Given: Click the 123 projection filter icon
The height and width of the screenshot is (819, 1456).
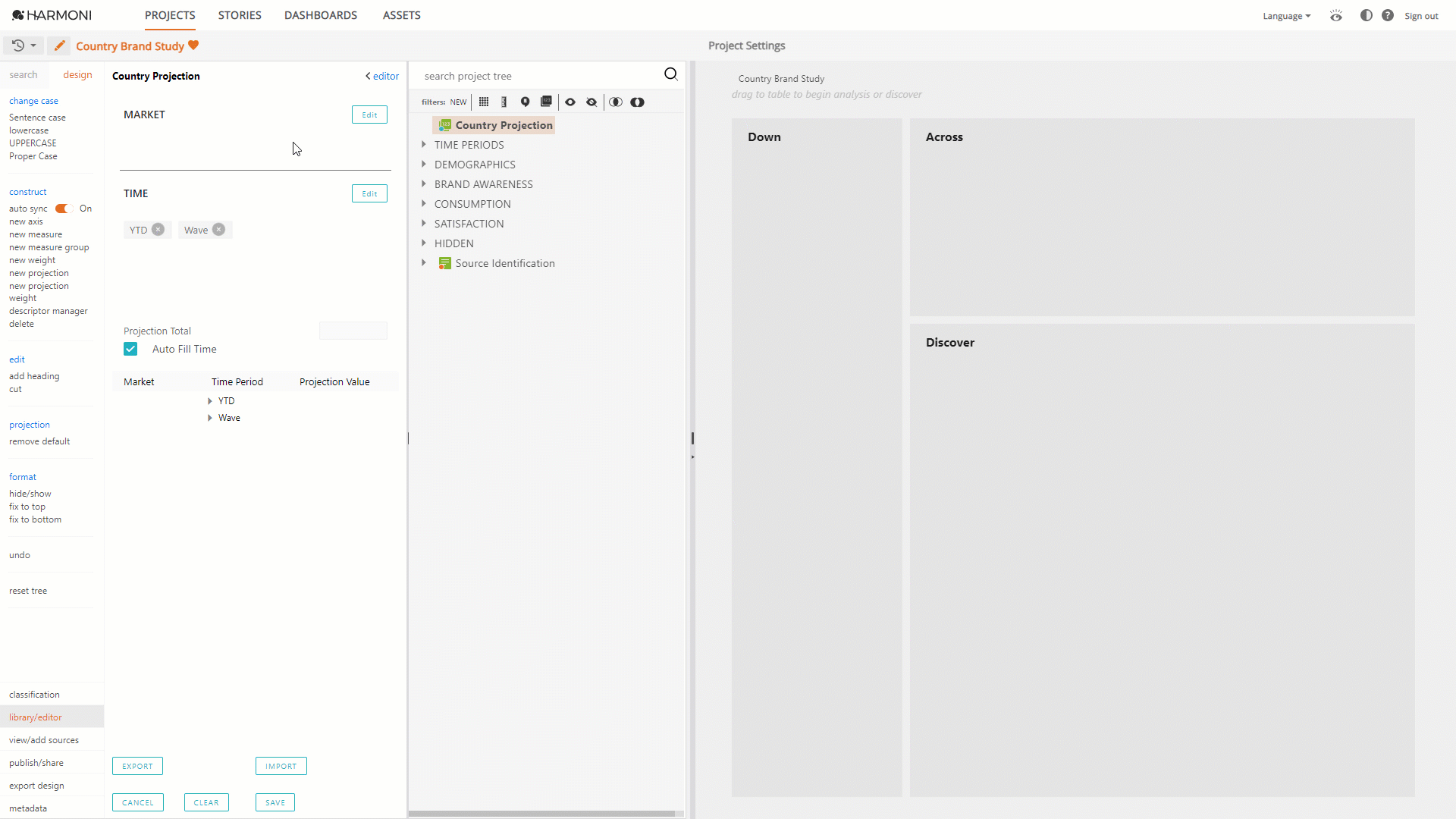Looking at the screenshot, I should [546, 102].
